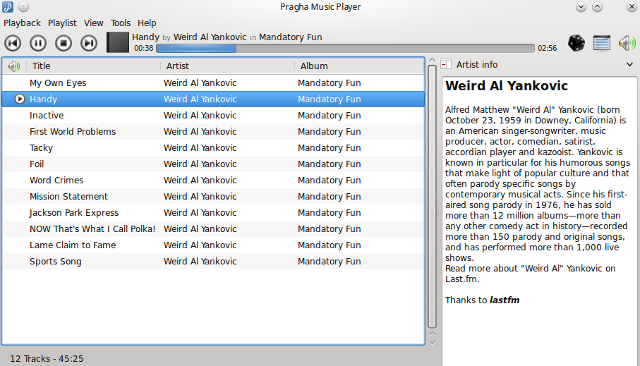Open the volume speaker control
This screenshot has width=640, height=366.
click(627, 43)
